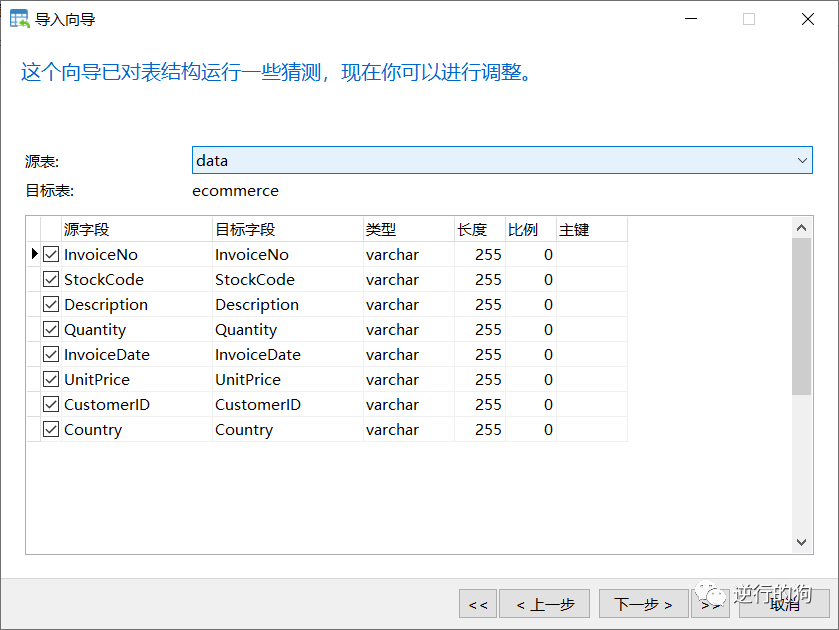Click the 类型 column header
The height and width of the screenshot is (630, 839).
[409, 230]
